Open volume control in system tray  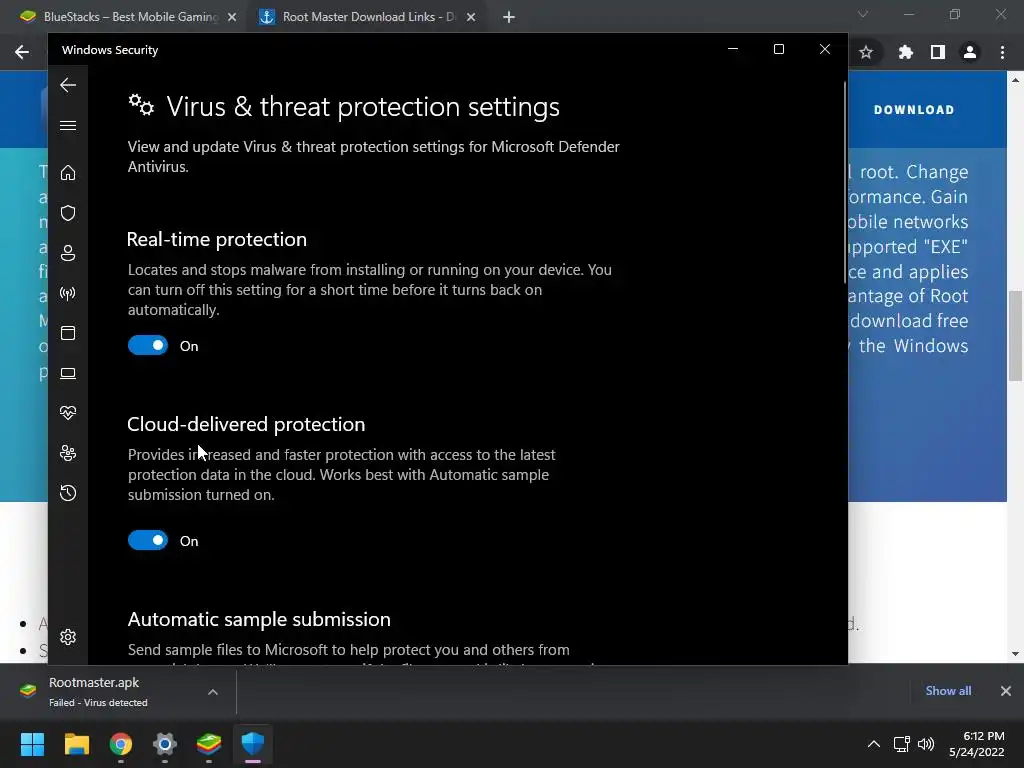point(926,744)
